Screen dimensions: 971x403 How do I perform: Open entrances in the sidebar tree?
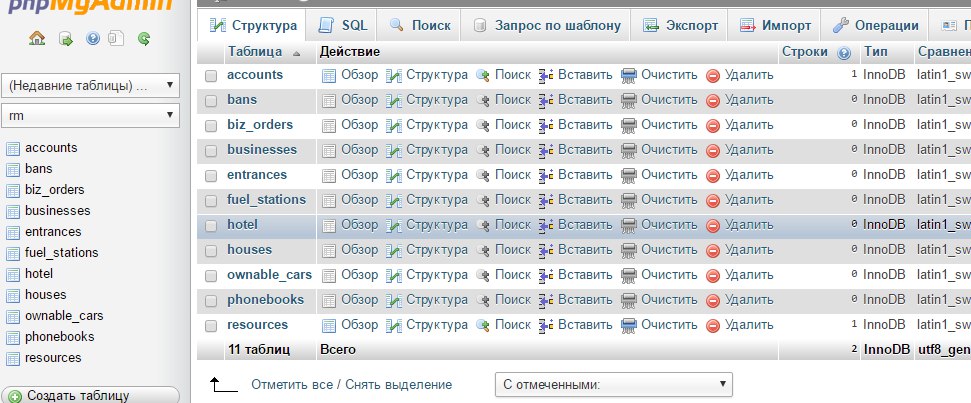click(53, 232)
